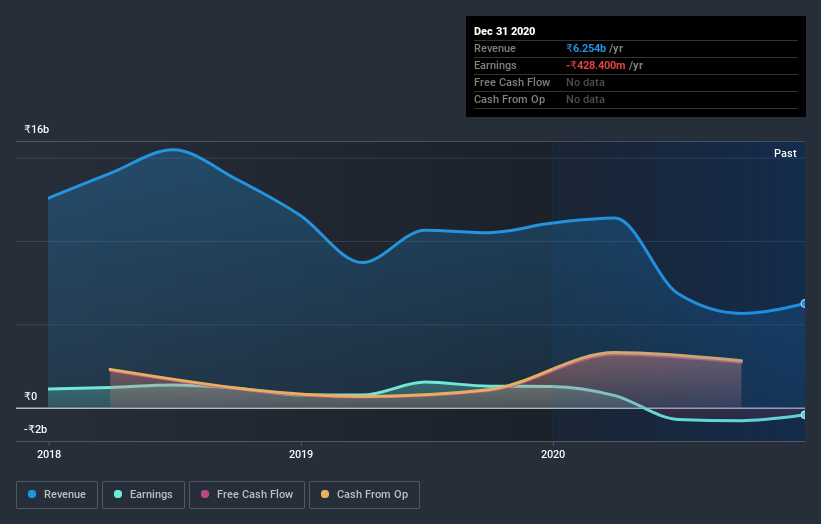
Task: Toggle the Revenue series legend button
Action: [57, 495]
